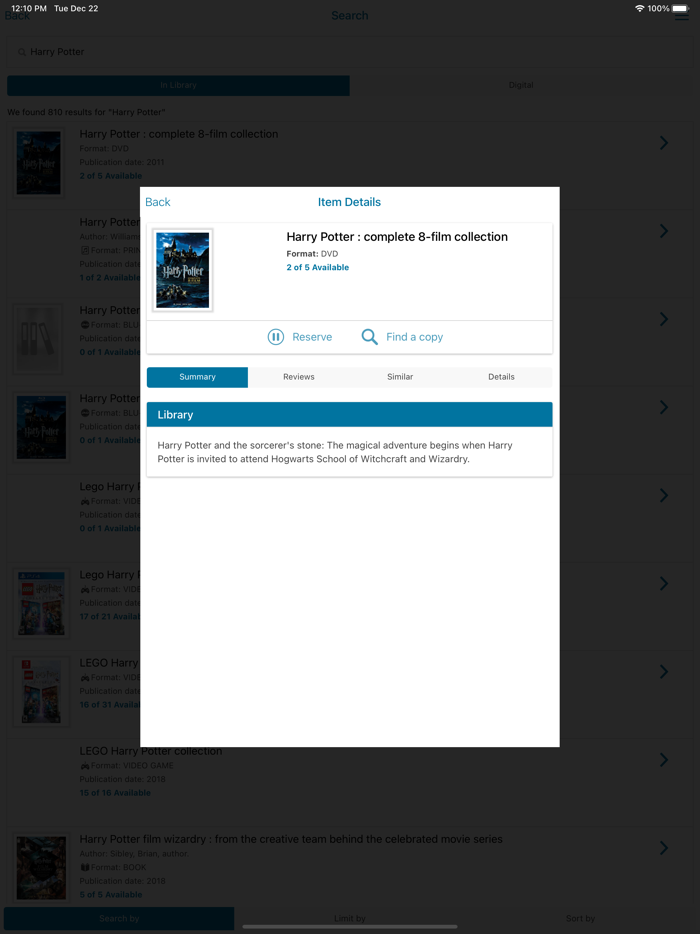Image resolution: width=700 pixels, height=934 pixels.
Task: Tap the game controller icon beside Format: VIDEO GAME
Action: tap(85, 765)
